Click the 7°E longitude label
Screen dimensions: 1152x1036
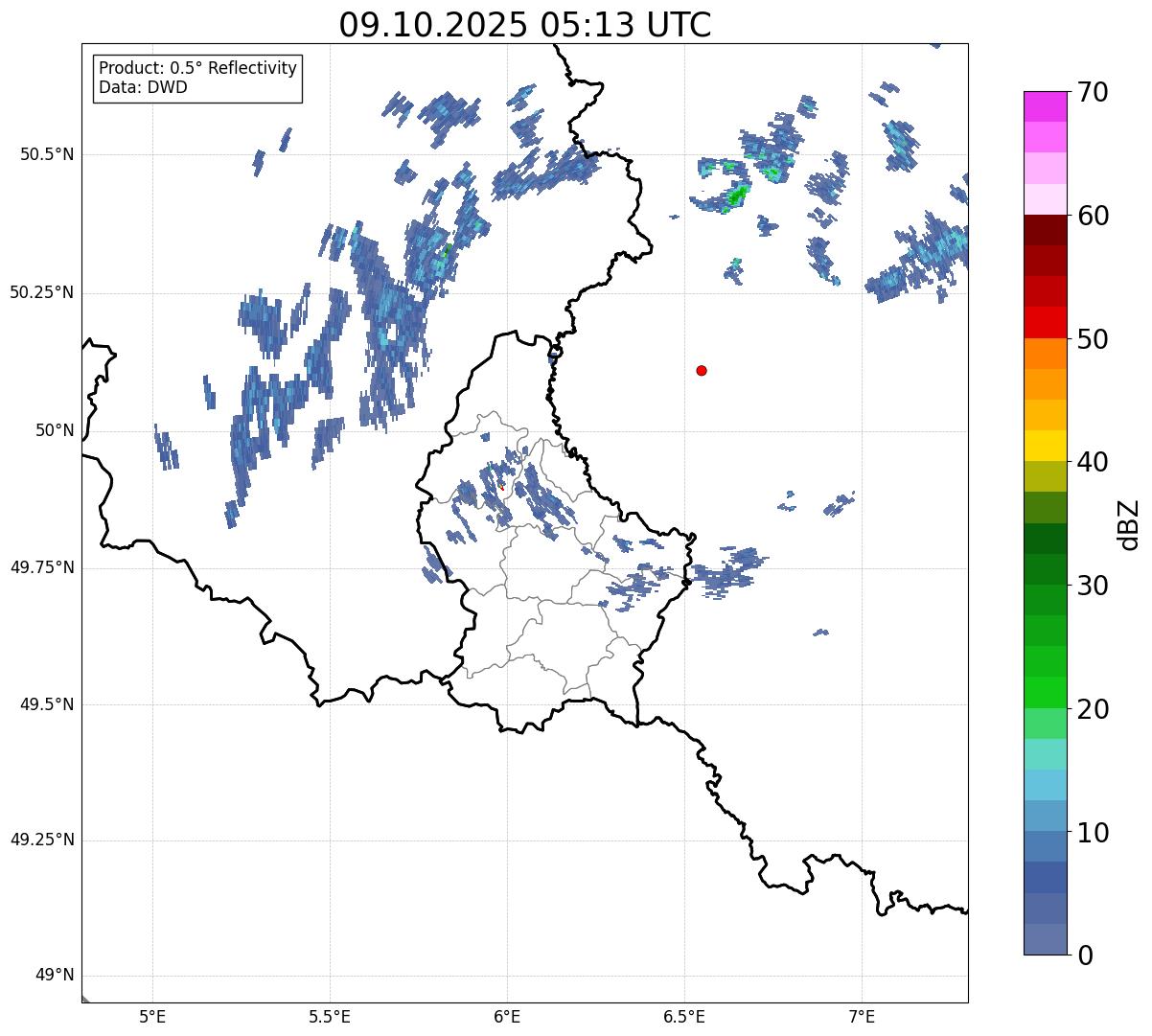point(863,1017)
